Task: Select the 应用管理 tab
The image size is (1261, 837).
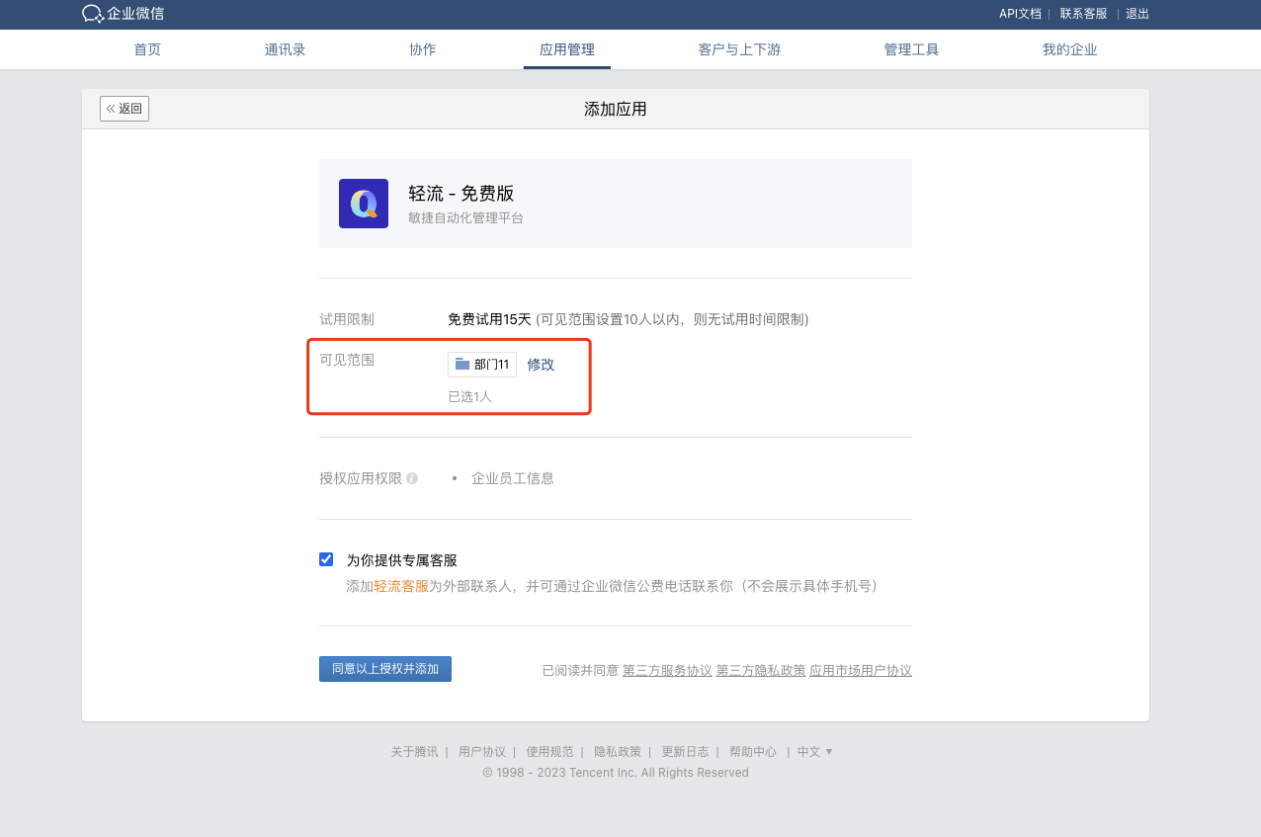Action: pos(567,49)
